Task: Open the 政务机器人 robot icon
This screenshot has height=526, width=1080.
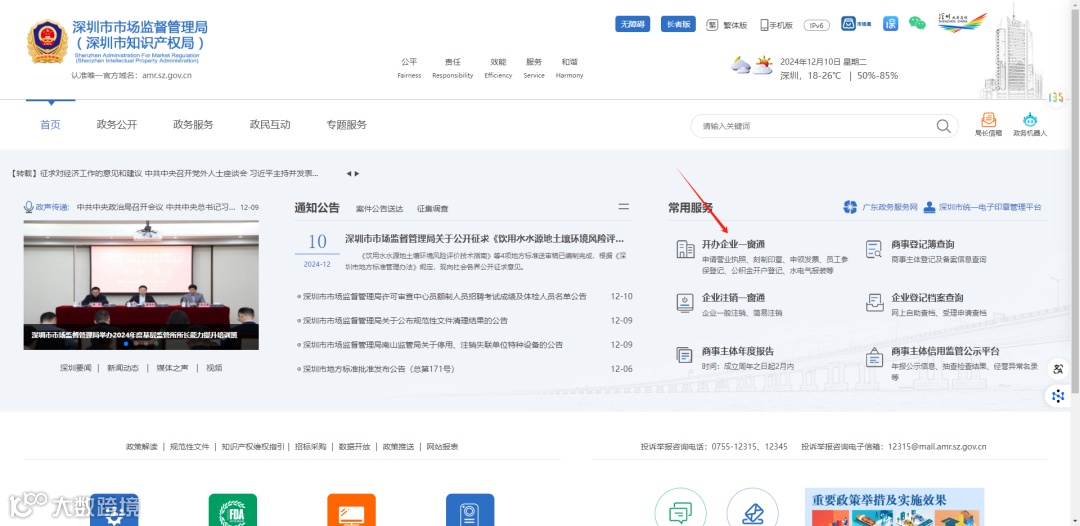Action: pos(1030,125)
